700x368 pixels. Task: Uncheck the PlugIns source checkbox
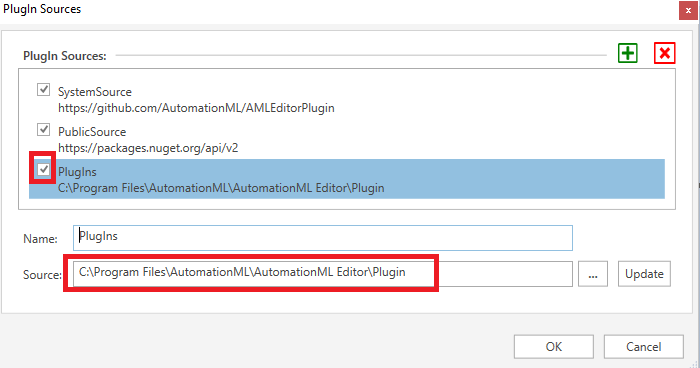pos(43,170)
